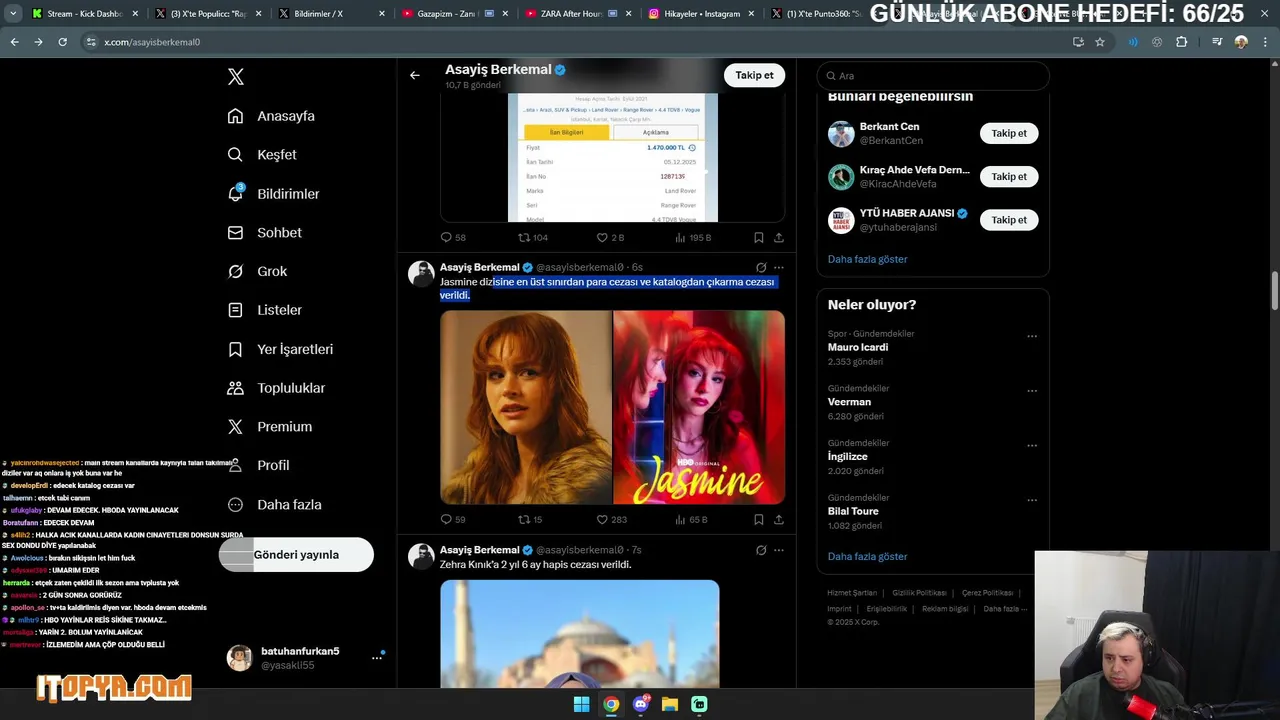Open Topluluklar communities
The image size is (1280, 720).
pyautogui.click(x=276, y=388)
